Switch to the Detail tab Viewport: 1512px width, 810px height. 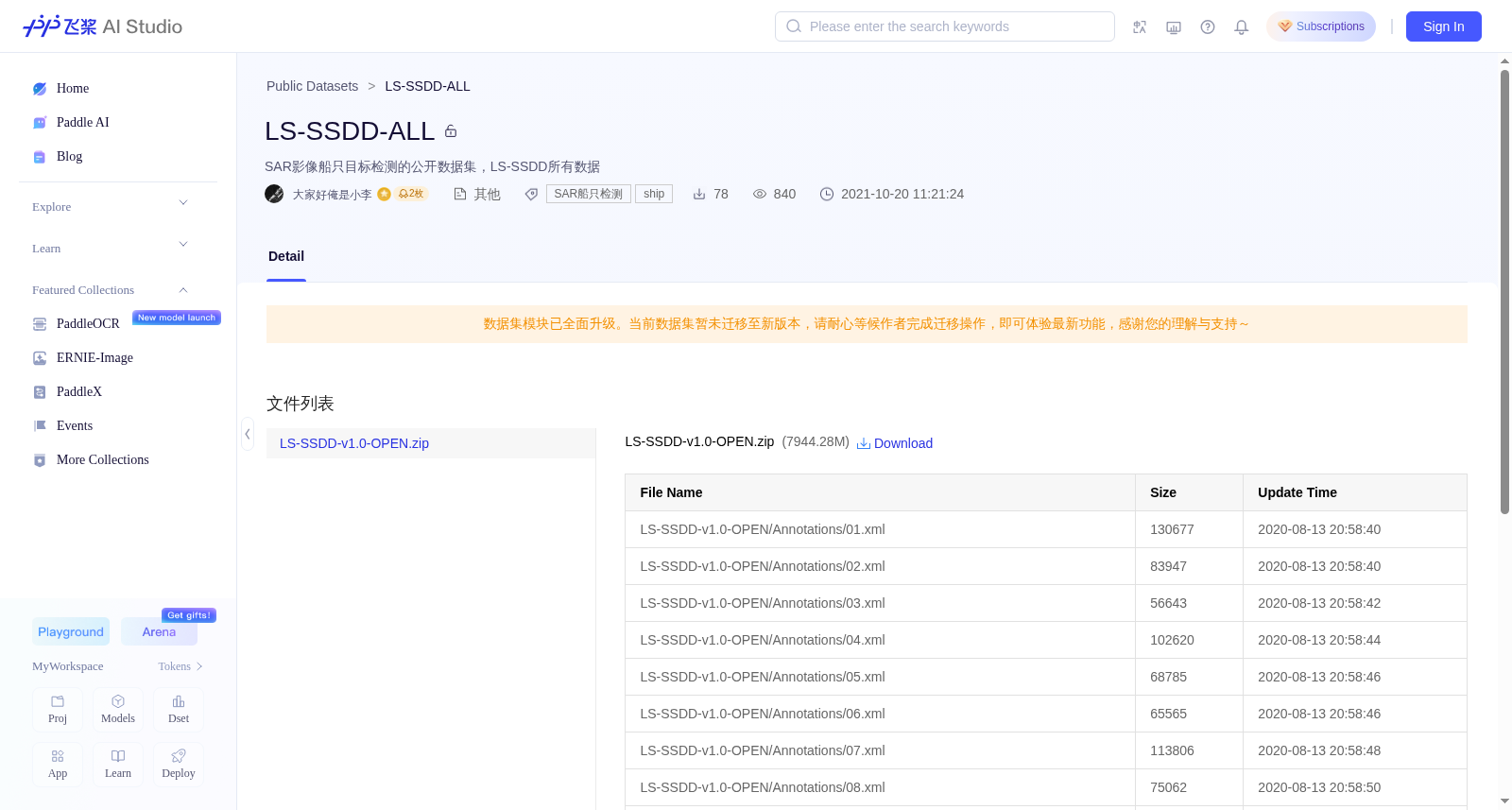pos(286,257)
